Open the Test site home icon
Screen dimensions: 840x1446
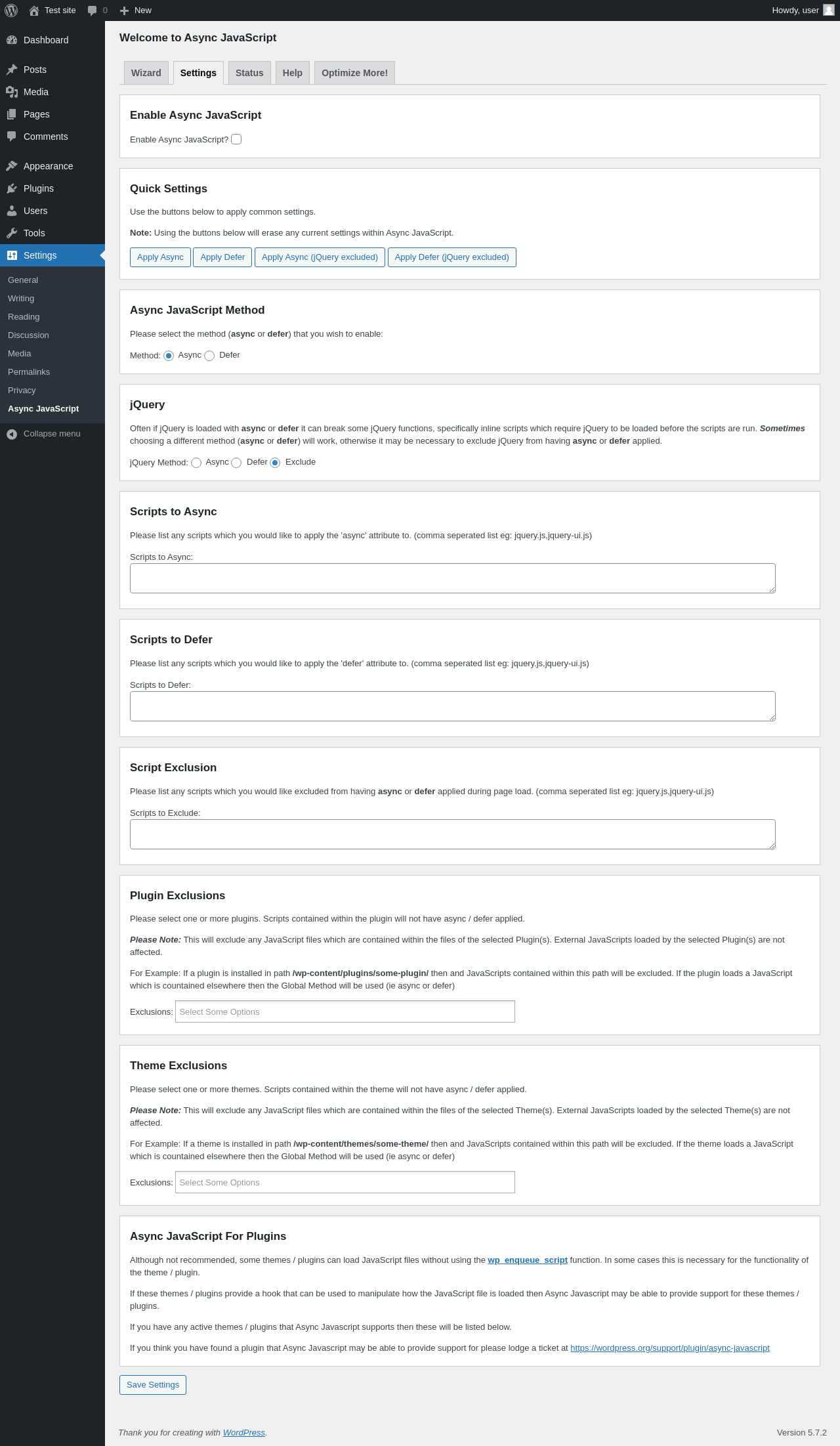tap(34, 11)
